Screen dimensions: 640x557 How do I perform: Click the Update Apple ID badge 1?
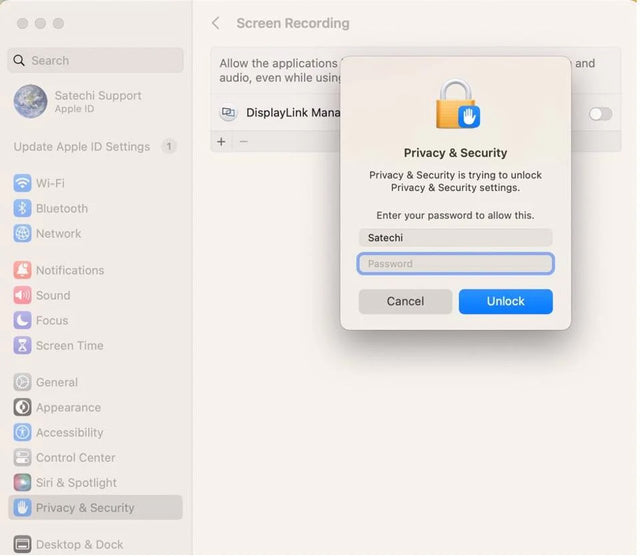click(x=169, y=146)
